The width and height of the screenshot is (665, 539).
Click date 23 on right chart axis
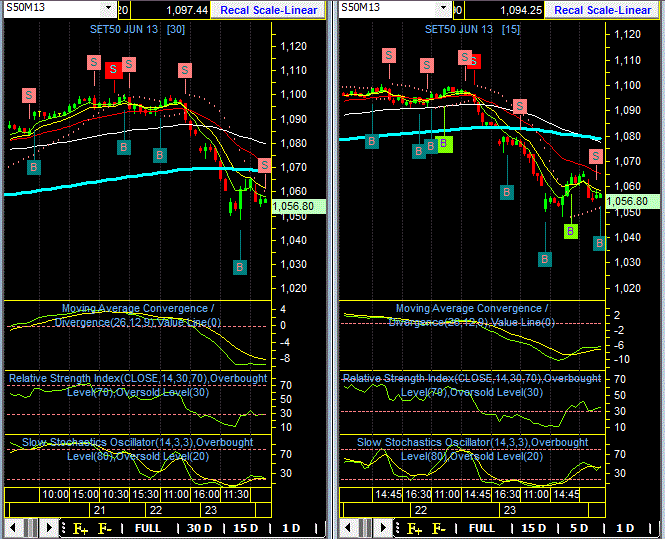509,510
